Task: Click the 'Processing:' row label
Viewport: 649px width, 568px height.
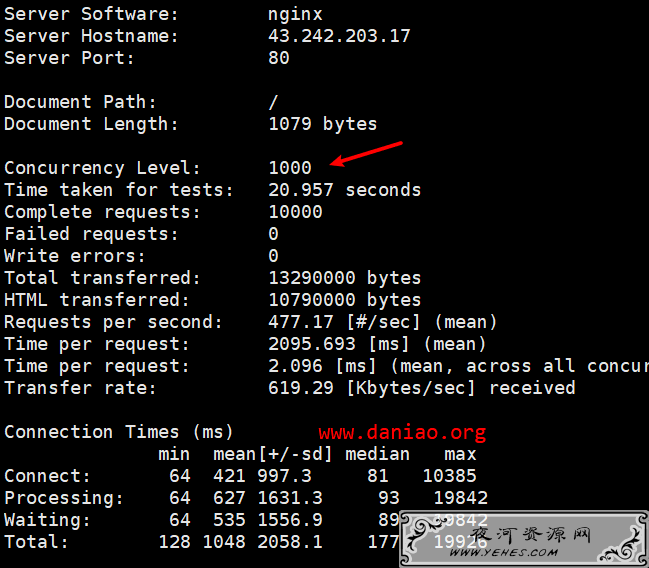Action: [x=63, y=498]
